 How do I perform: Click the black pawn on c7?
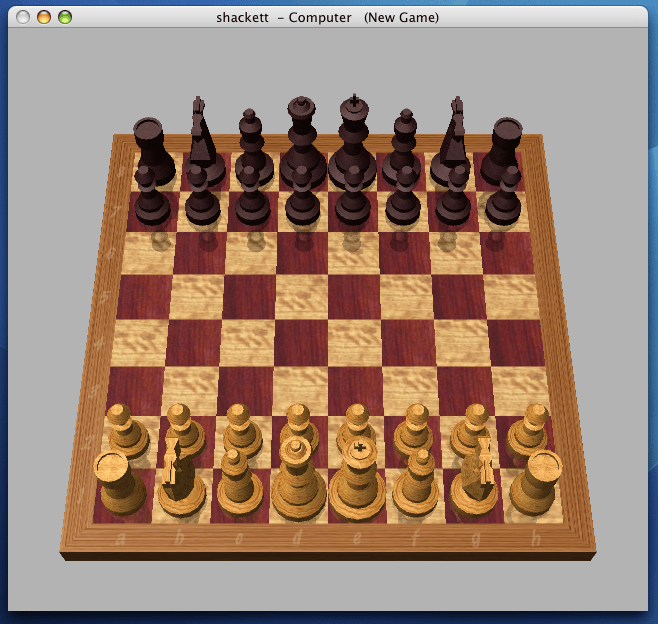[x=252, y=196]
